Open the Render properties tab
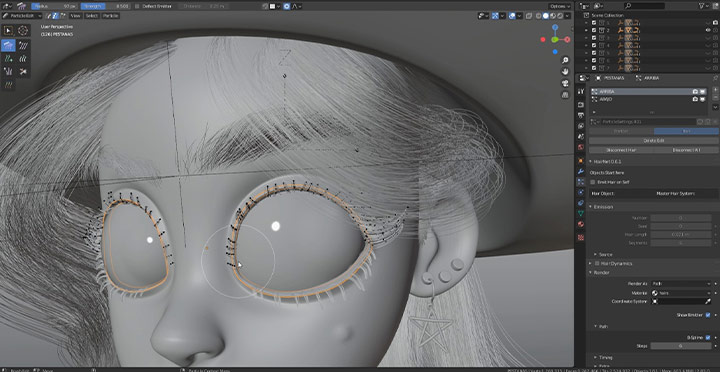The image size is (720, 372). (x=581, y=105)
